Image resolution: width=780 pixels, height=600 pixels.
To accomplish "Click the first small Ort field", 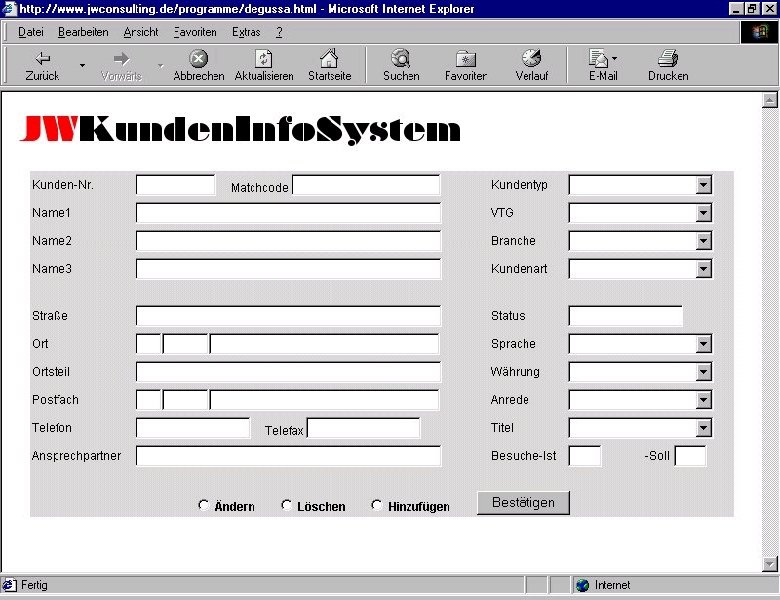I will click(x=149, y=344).
